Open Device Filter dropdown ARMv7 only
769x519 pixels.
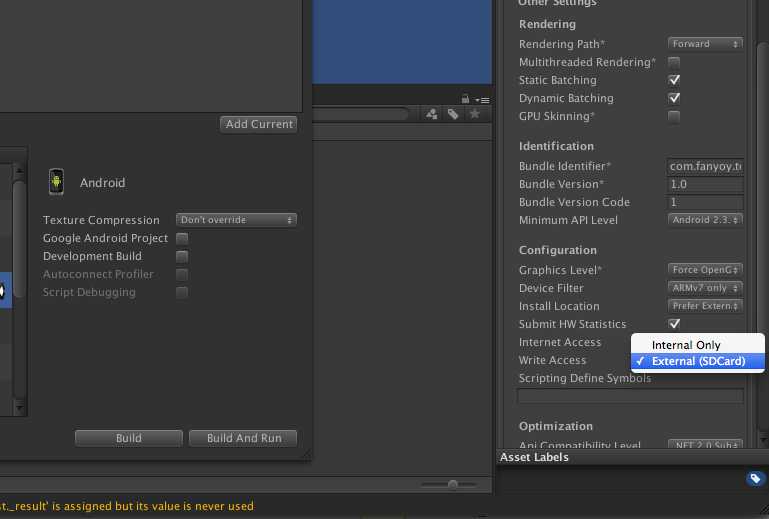705,288
